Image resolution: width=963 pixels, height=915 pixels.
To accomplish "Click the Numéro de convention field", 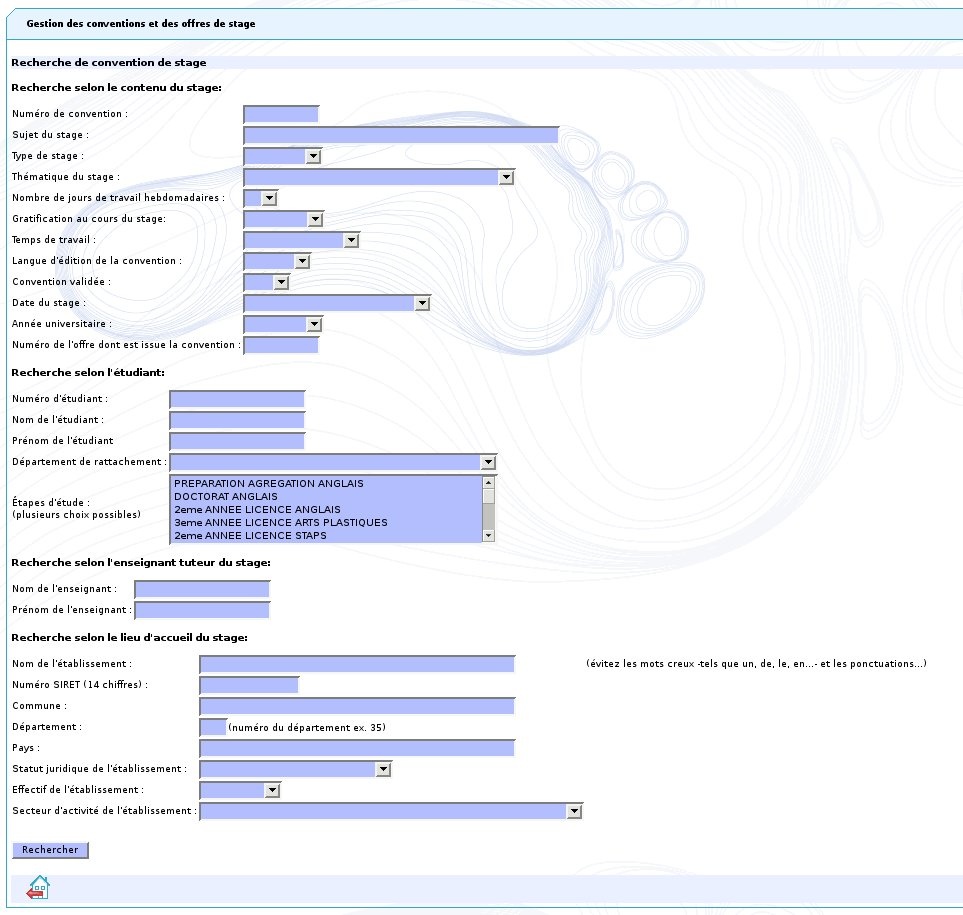I will 281,114.
